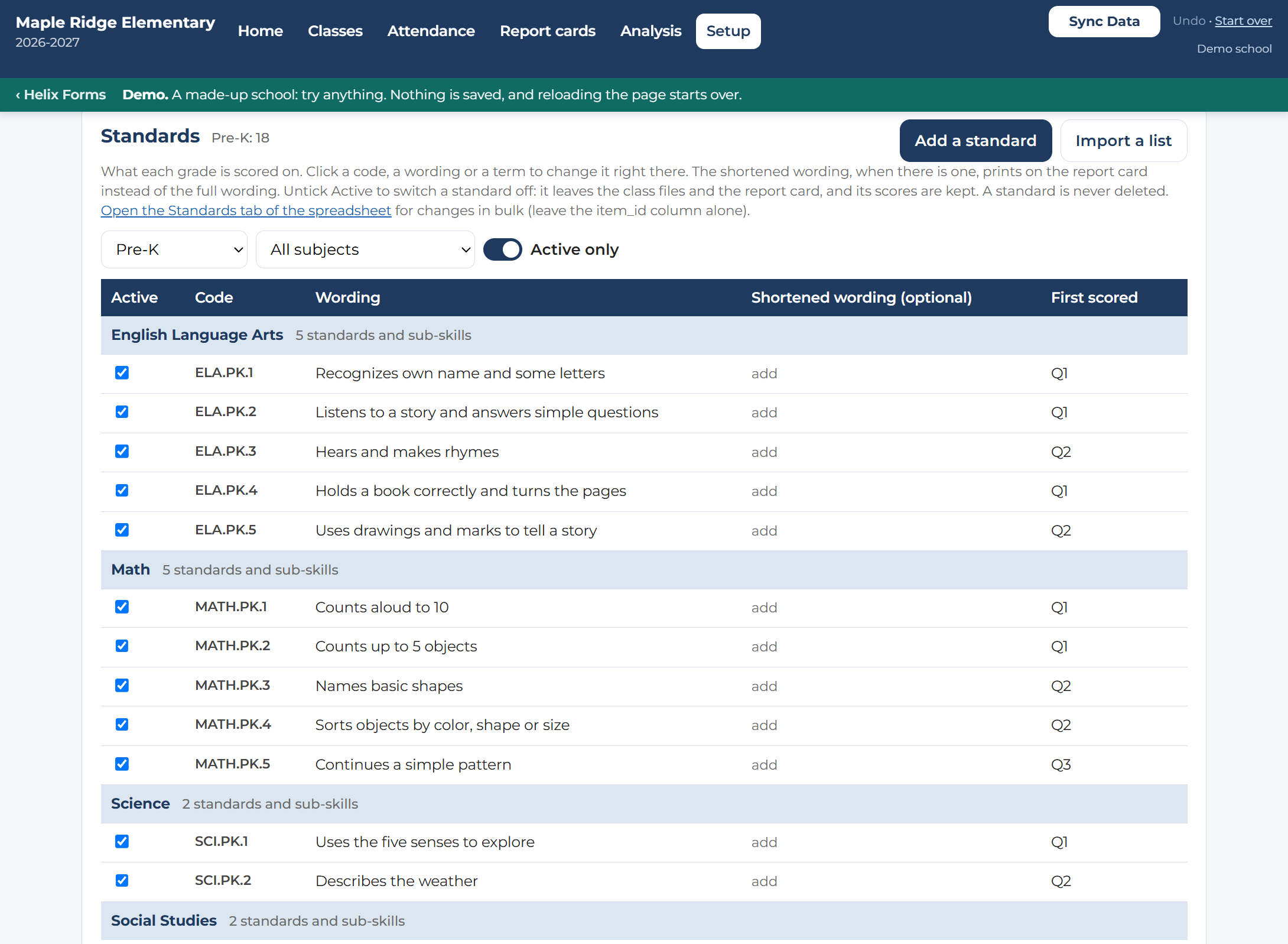1288x944 pixels.
Task: Click 'Describes the weather' wording
Action: [396, 881]
